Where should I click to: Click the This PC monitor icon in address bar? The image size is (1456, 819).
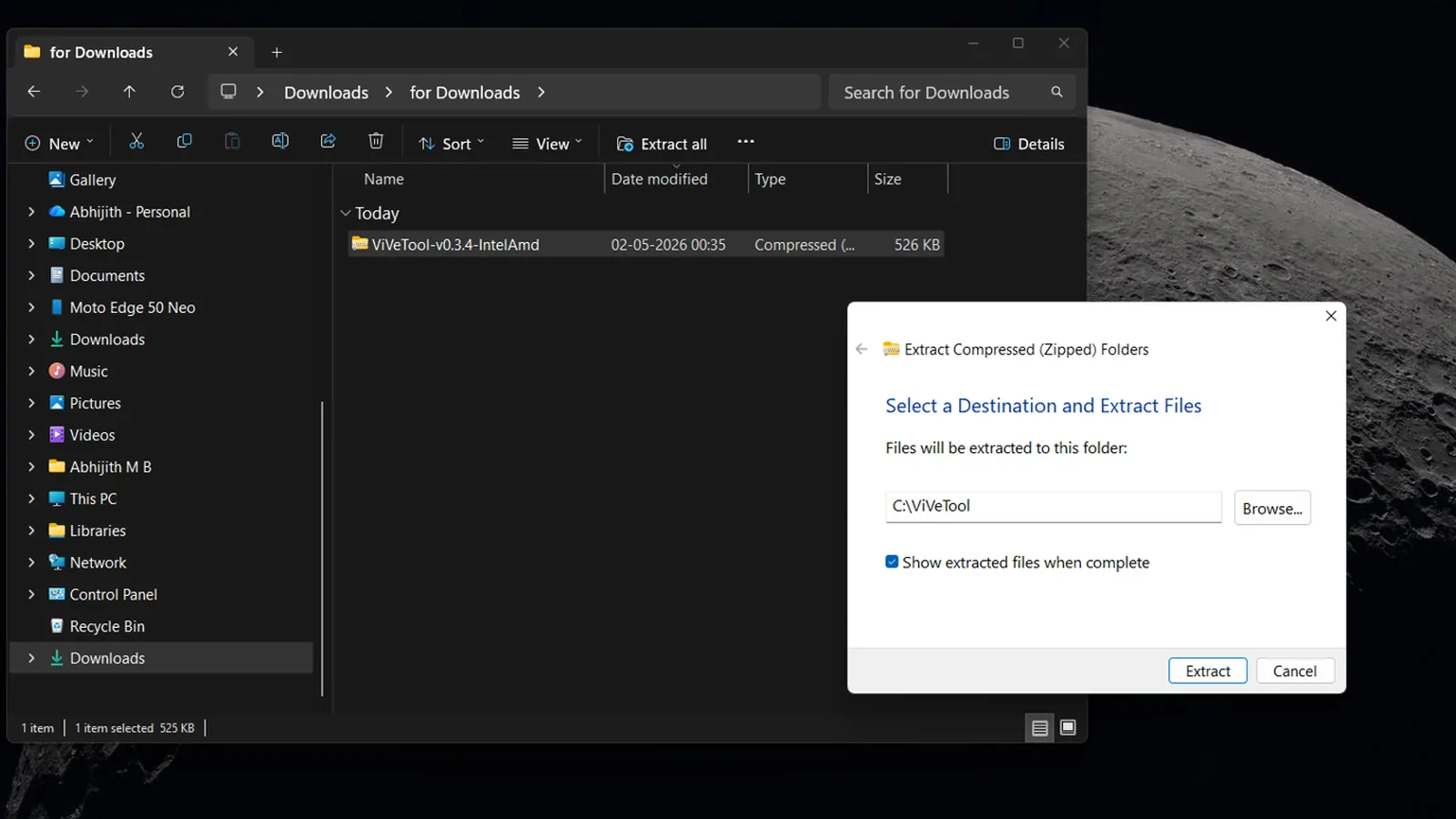point(228,92)
